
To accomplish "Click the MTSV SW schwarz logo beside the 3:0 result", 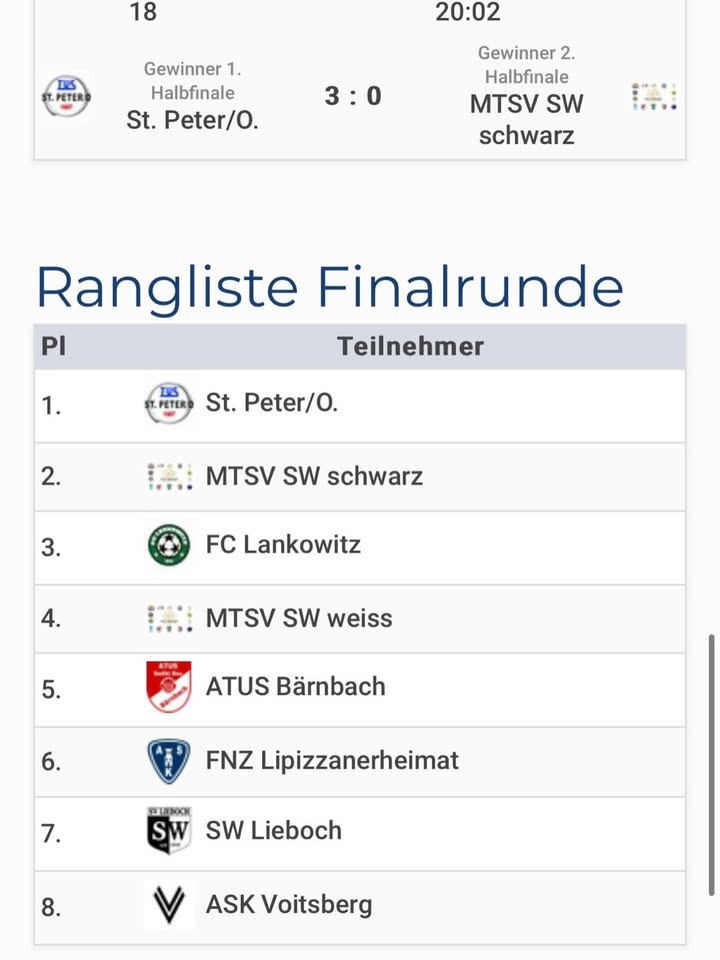I will 654,97.
